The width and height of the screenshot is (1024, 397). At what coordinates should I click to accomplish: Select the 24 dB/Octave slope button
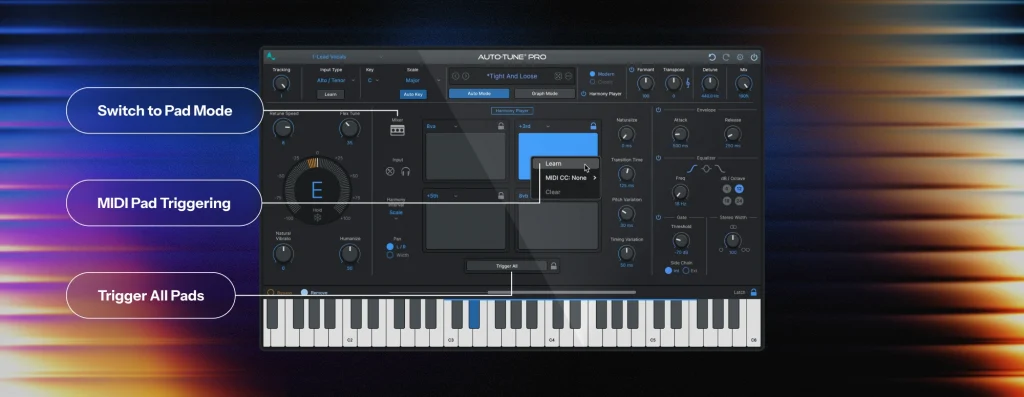pos(739,200)
